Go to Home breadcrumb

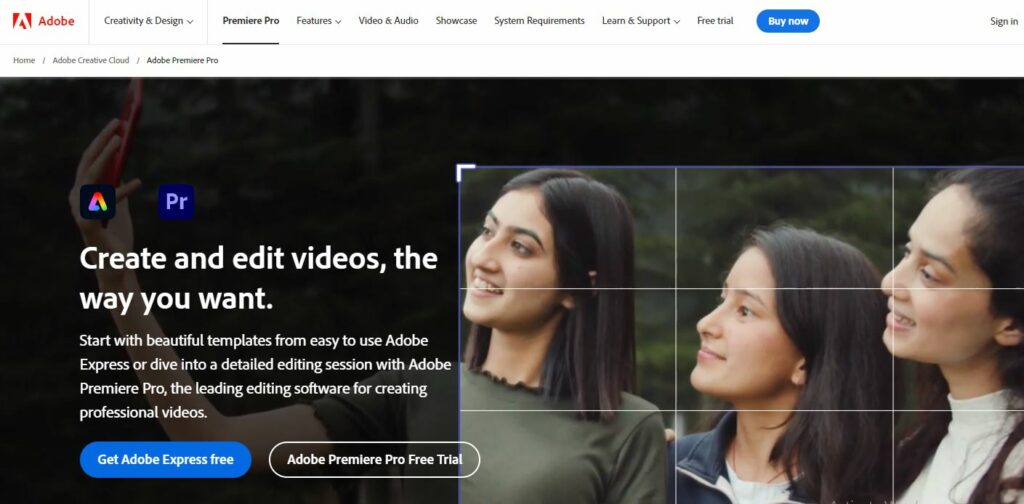[24, 60]
